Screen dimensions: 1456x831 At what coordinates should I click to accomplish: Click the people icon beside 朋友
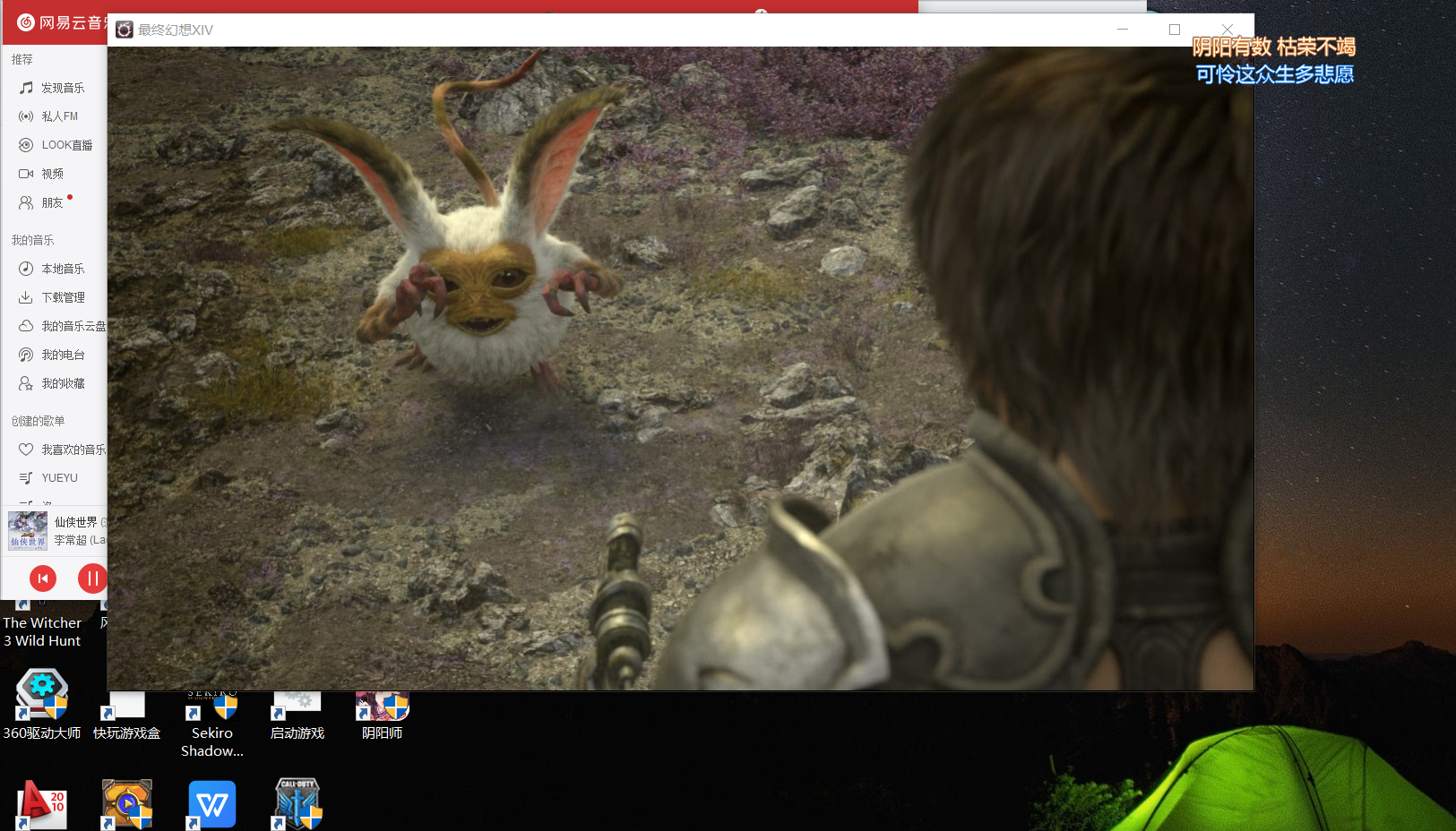[x=26, y=202]
